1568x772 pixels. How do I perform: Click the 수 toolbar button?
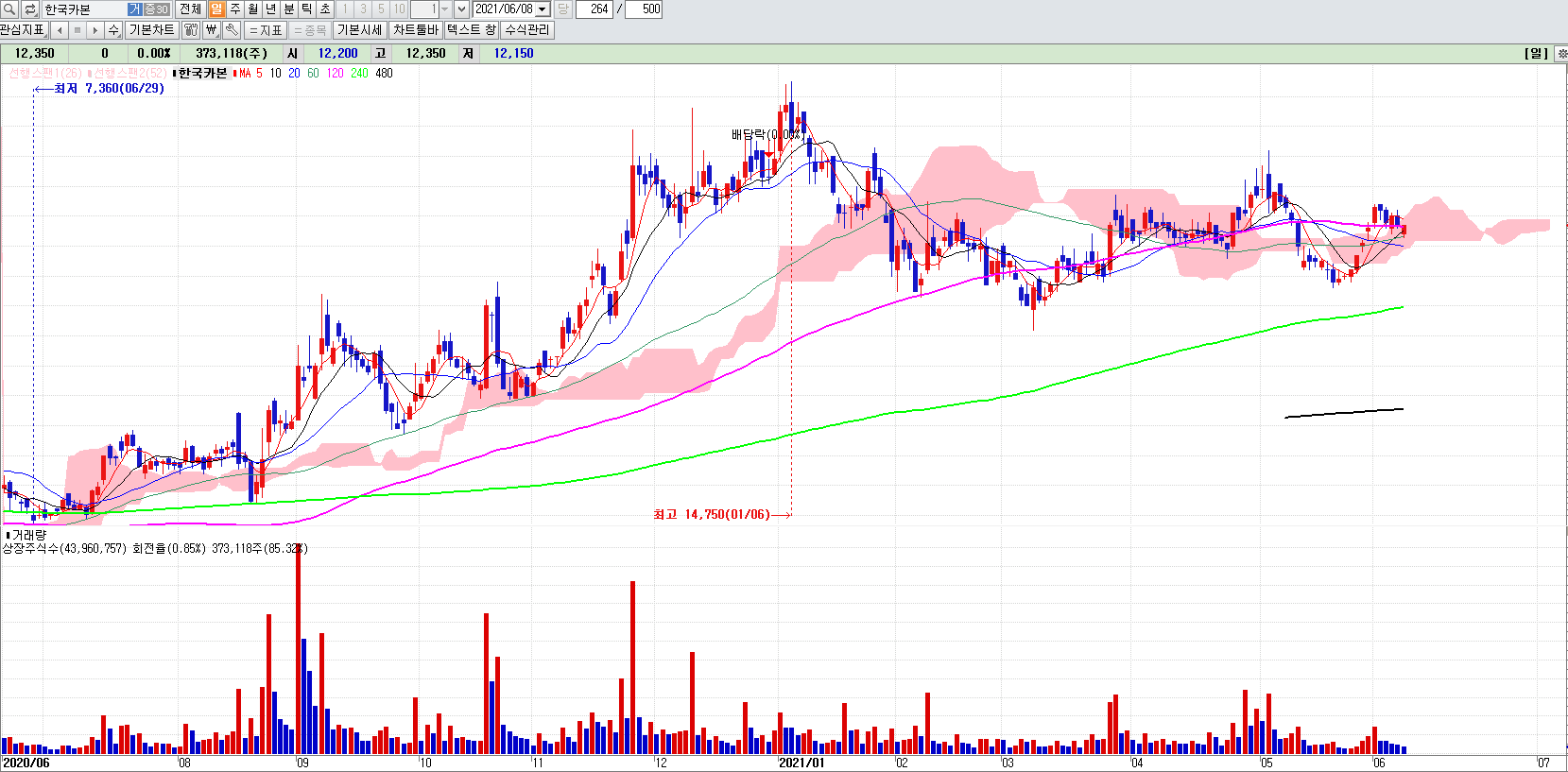(x=113, y=30)
